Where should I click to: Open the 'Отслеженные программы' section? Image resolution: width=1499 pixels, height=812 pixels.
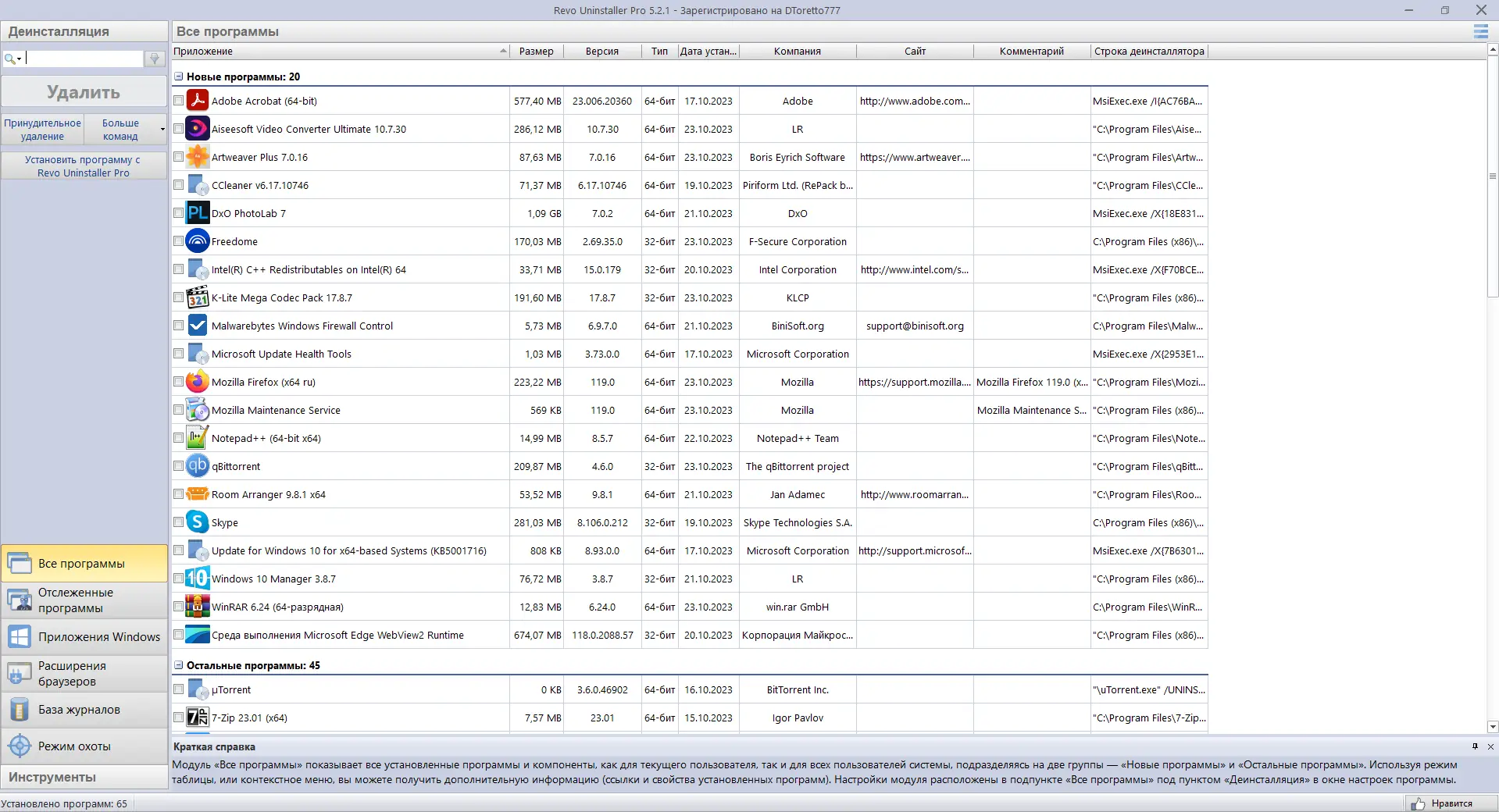click(x=84, y=600)
